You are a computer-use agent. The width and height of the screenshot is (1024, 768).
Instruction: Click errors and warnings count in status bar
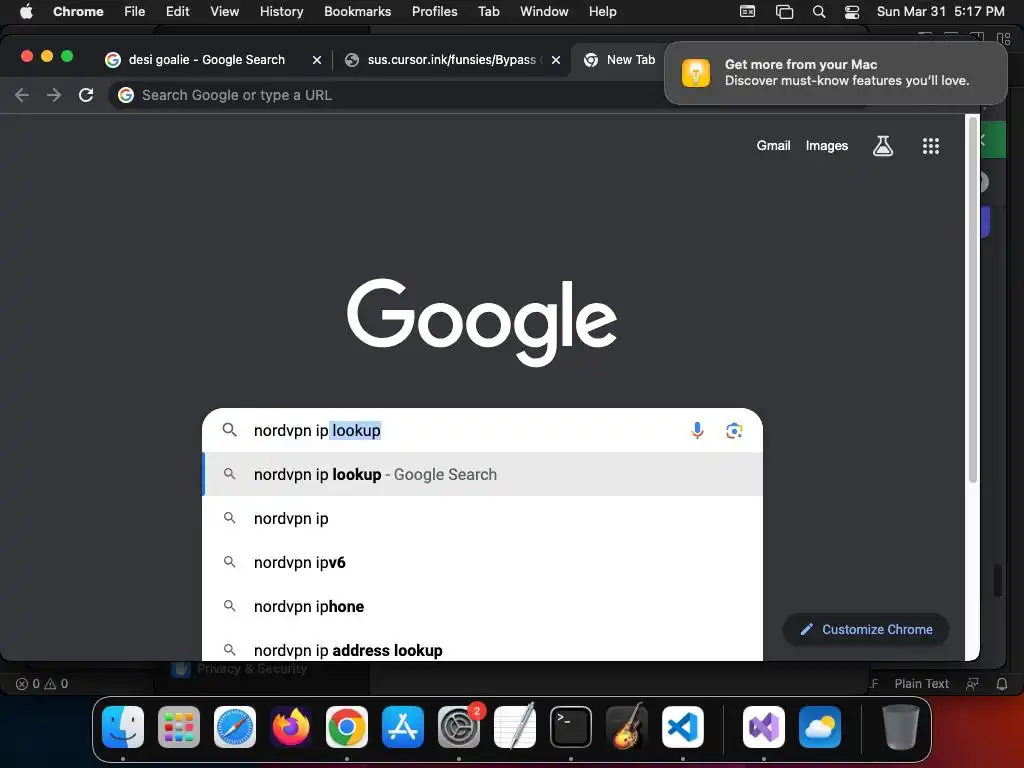pos(42,684)
